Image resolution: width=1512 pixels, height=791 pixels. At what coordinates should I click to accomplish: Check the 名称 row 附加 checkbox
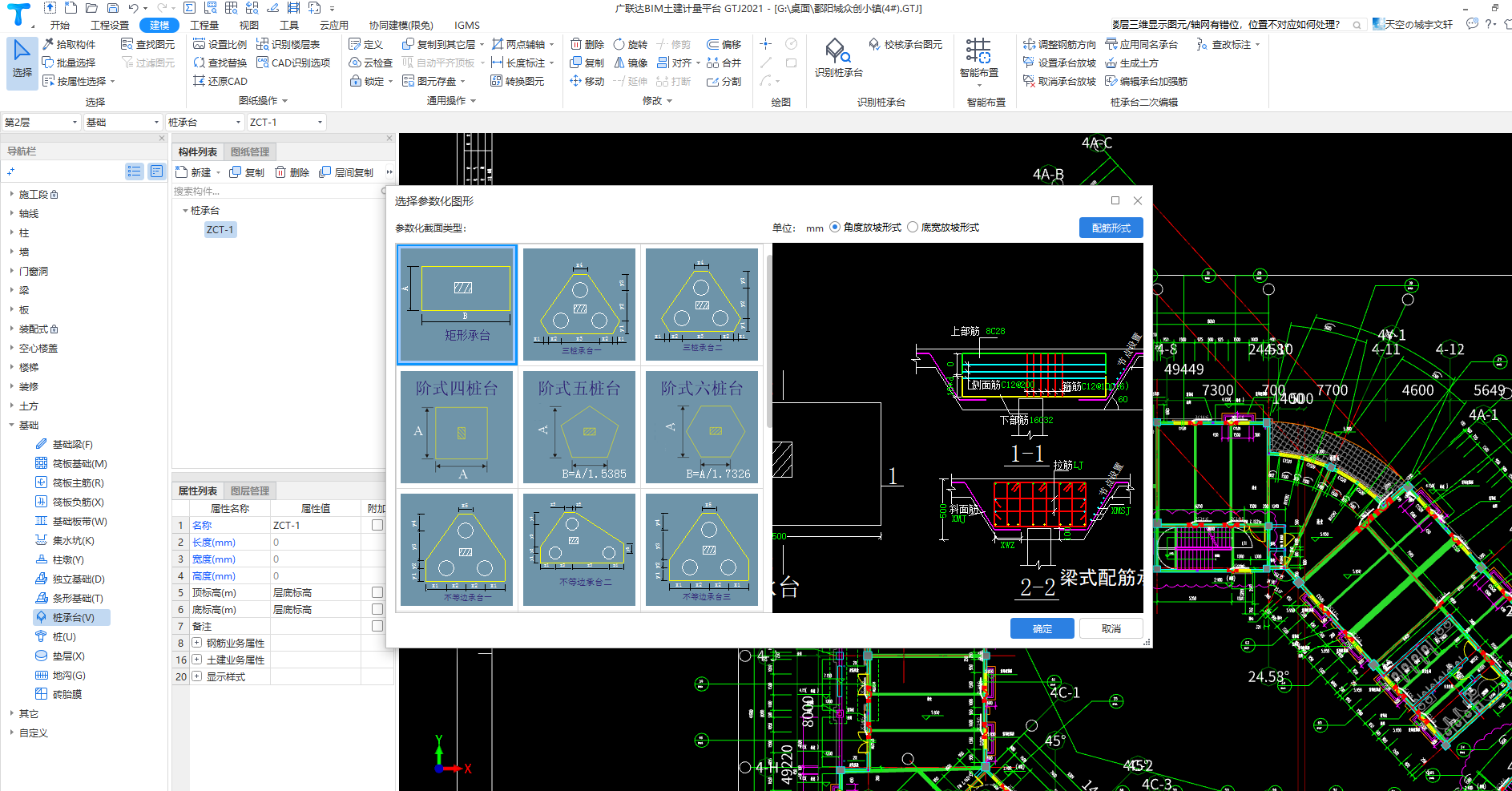click(377, 525)
